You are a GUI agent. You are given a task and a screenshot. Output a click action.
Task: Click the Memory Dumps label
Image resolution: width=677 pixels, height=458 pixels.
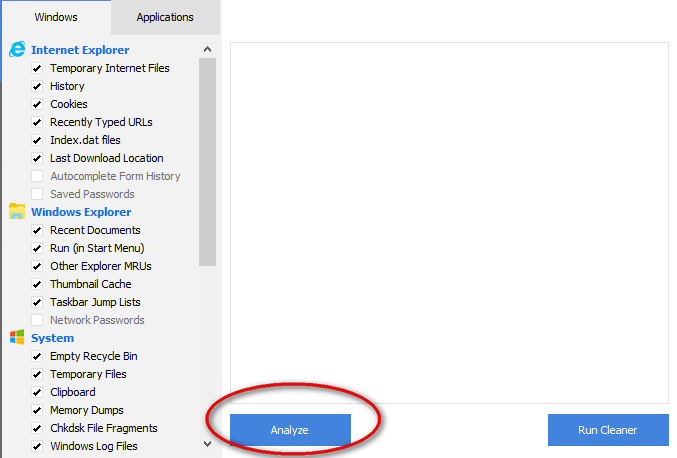coord(87,410)
